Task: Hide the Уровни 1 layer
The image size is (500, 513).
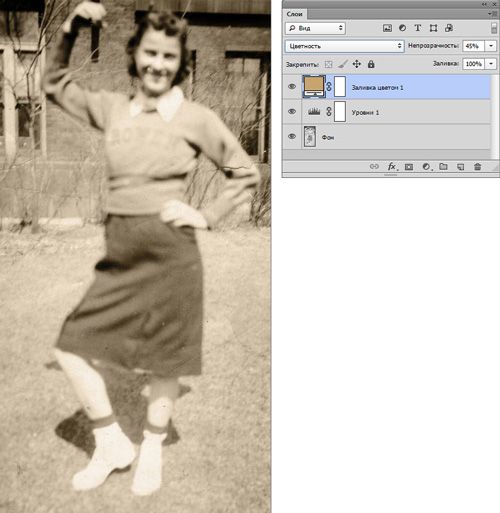Action: (292, 112)
